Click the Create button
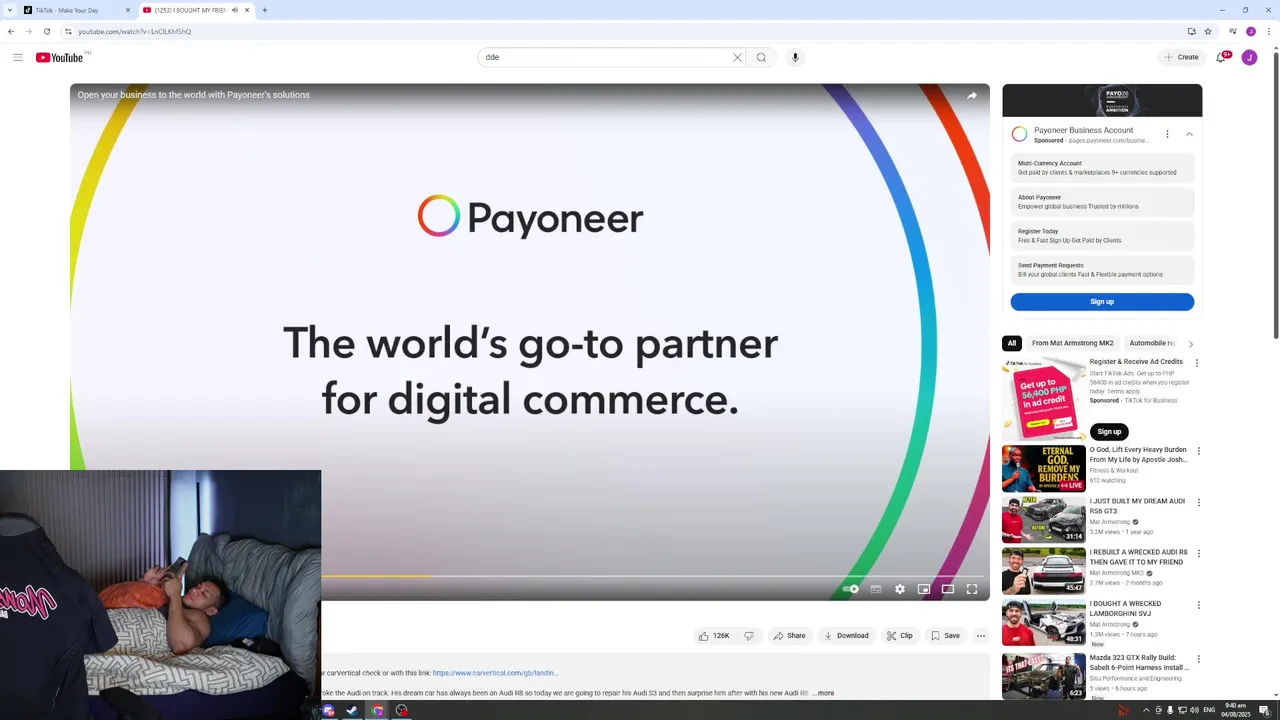 coord(1181,57)
